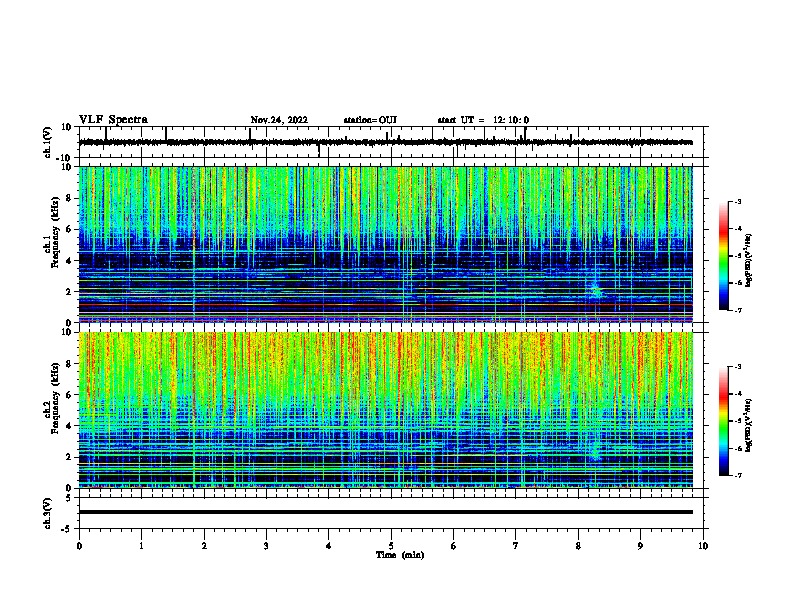Click the ch.2 spectrogram plot
Viewport: 792px width, 612px height.
[x=386, y=410]
